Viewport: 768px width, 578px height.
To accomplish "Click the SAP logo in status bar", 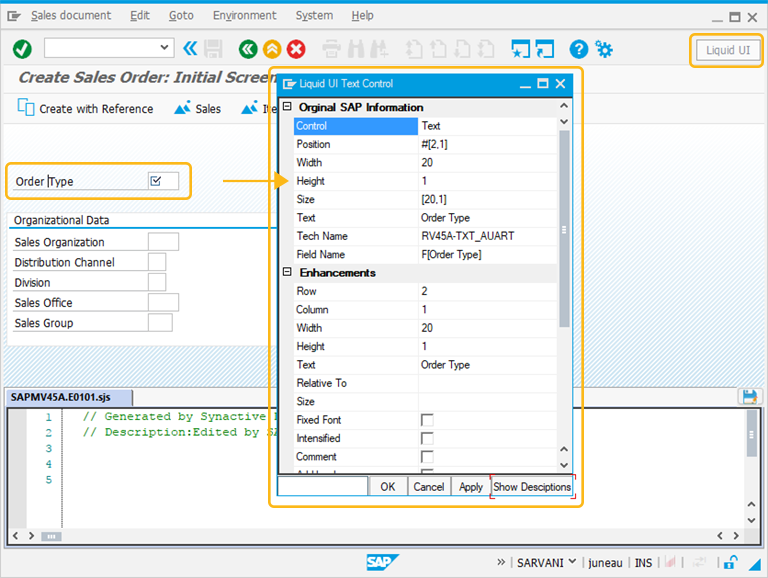I will 382,562.
